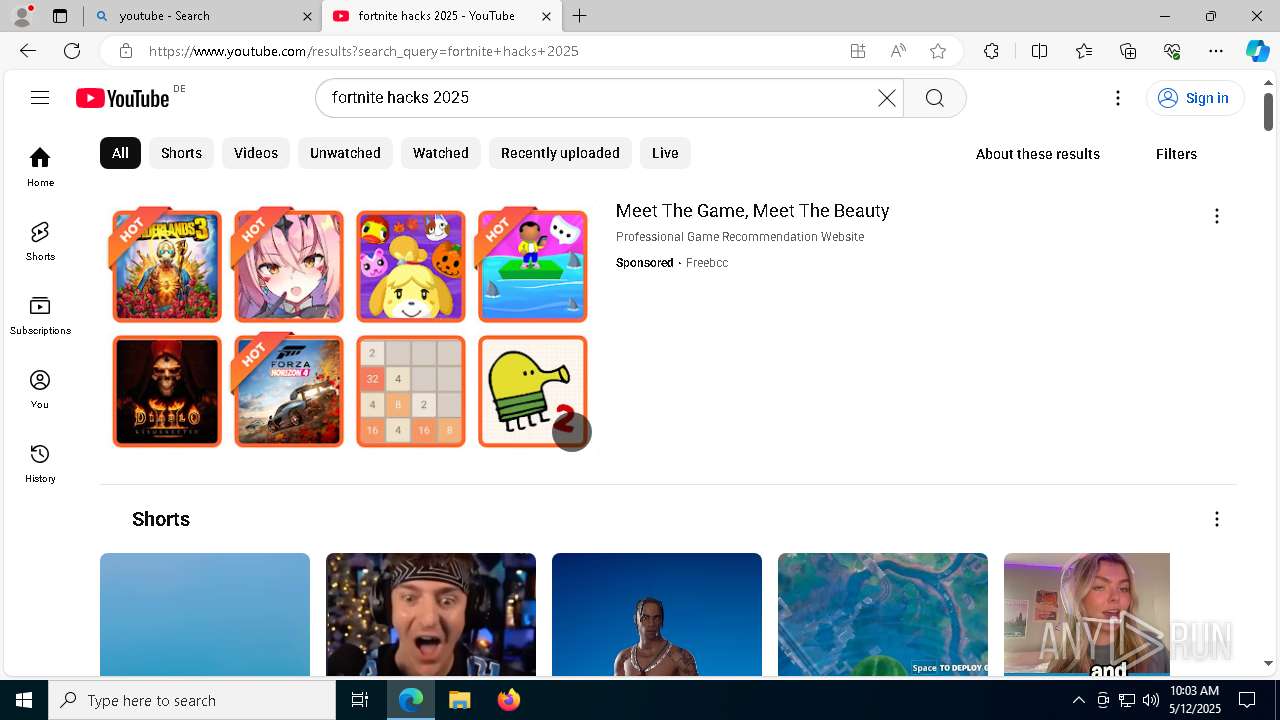The width and height of the screenshot is (1280, 720).
Task: Open the Edge profile avatar
Action: [22, 16]
